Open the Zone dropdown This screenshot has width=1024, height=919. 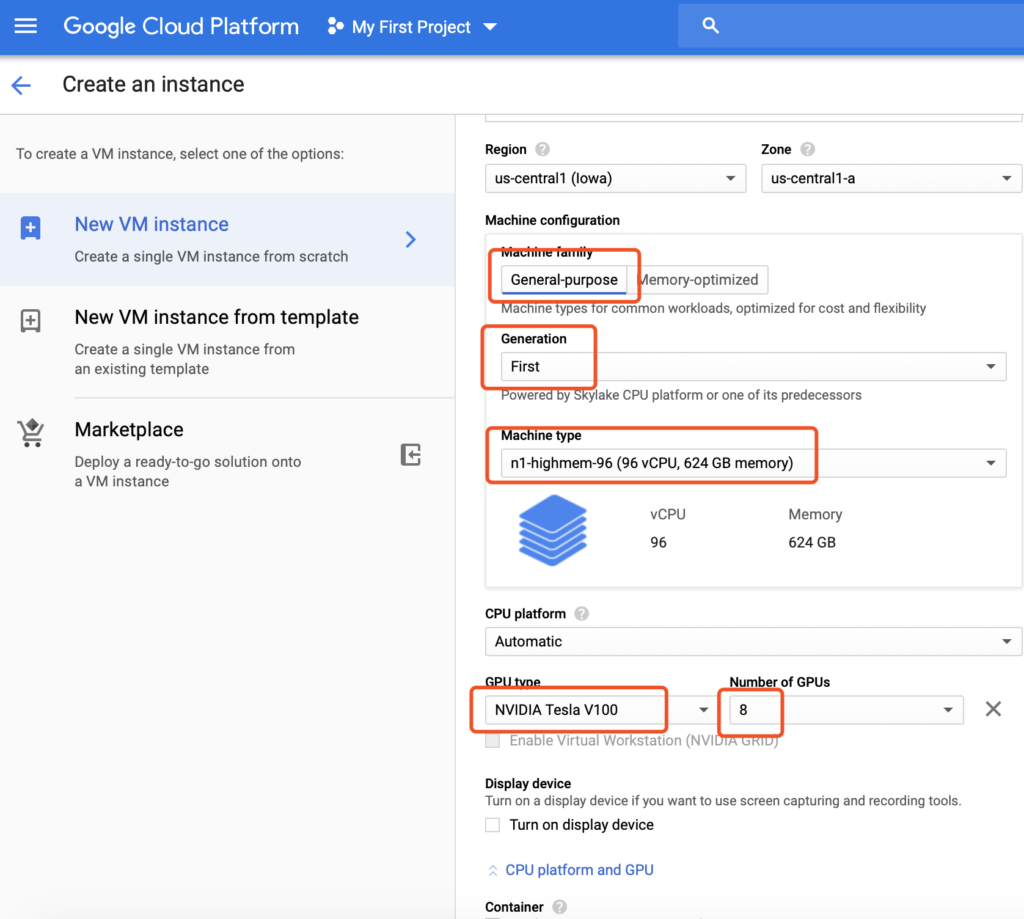[891, 178]
